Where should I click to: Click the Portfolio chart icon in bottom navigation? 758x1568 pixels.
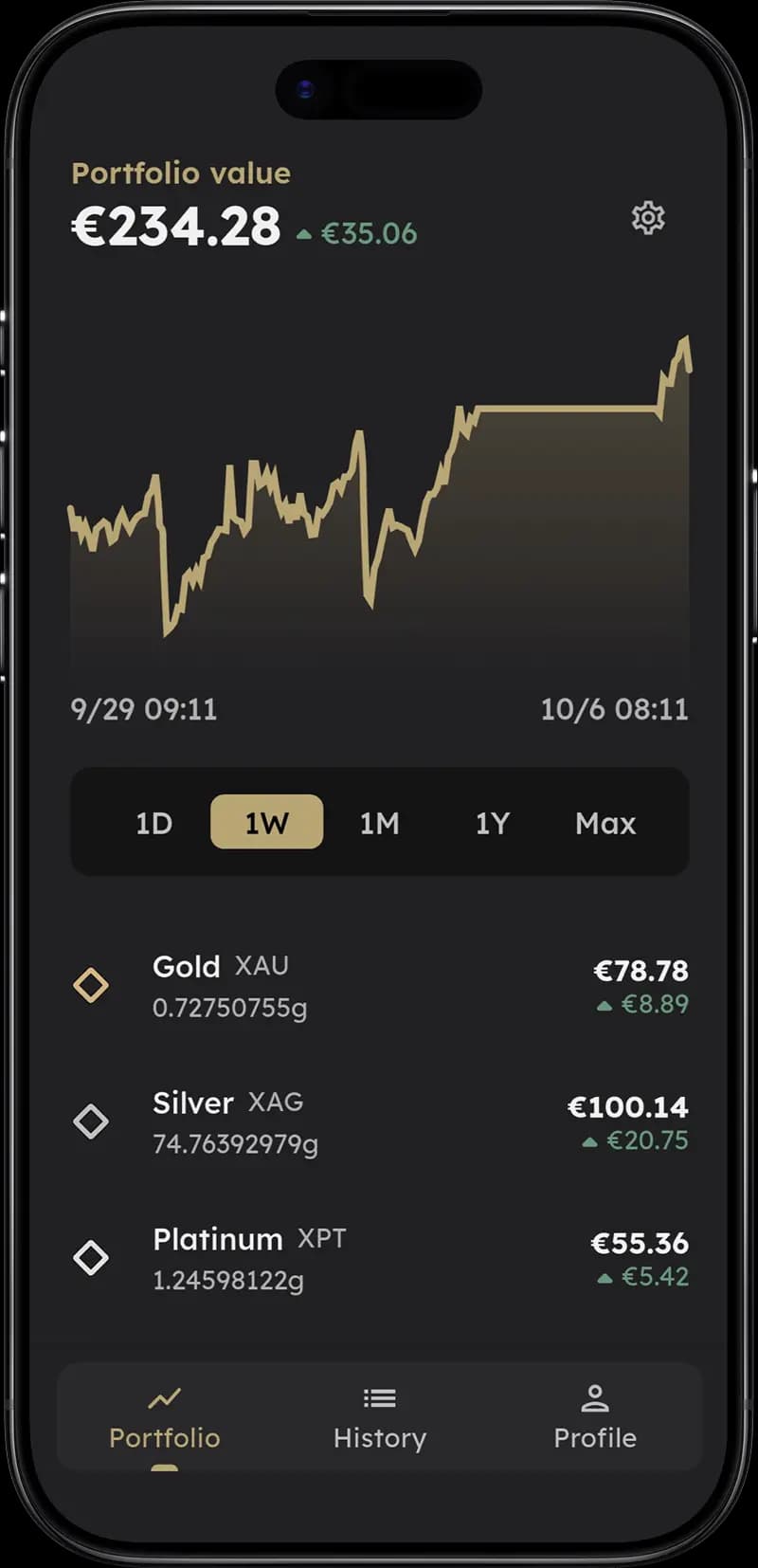(165, 1397)
